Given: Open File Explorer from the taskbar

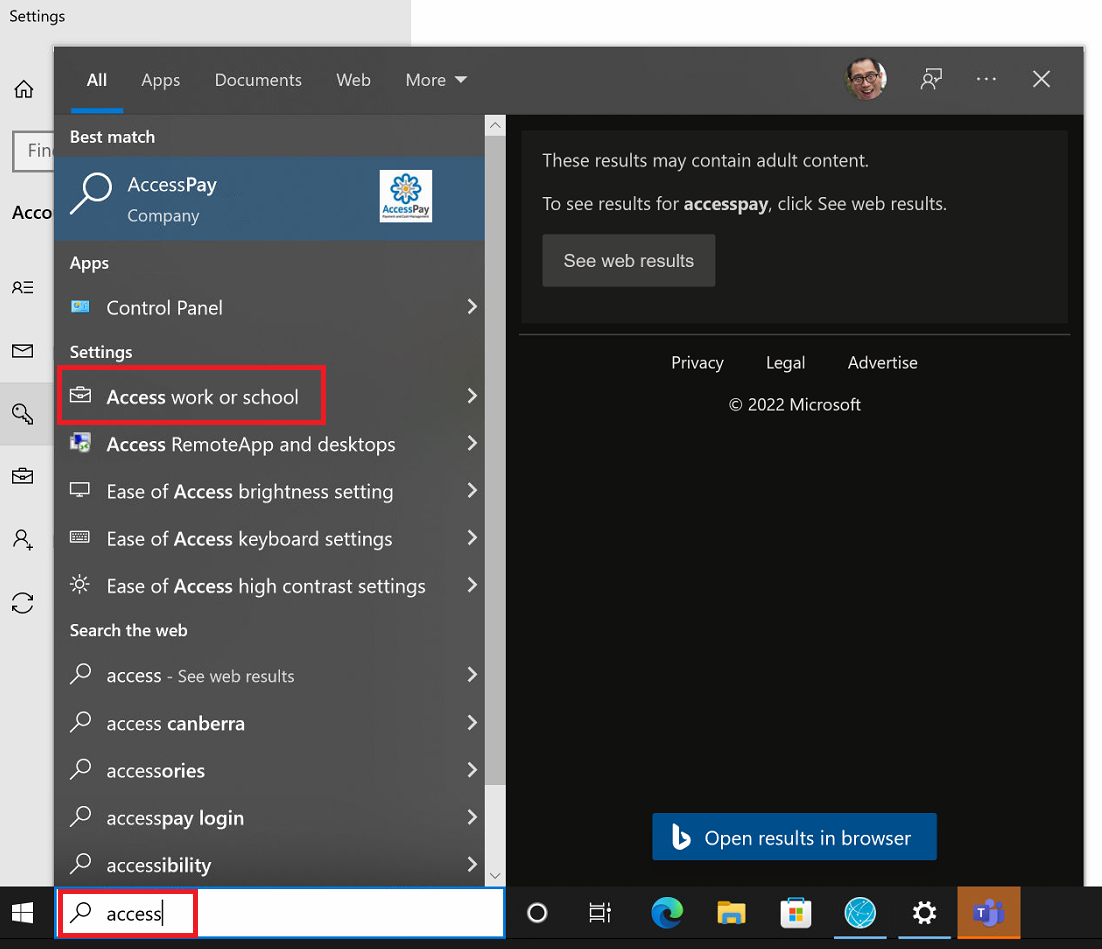Looking at the screenshot, I should coord(732,912).
